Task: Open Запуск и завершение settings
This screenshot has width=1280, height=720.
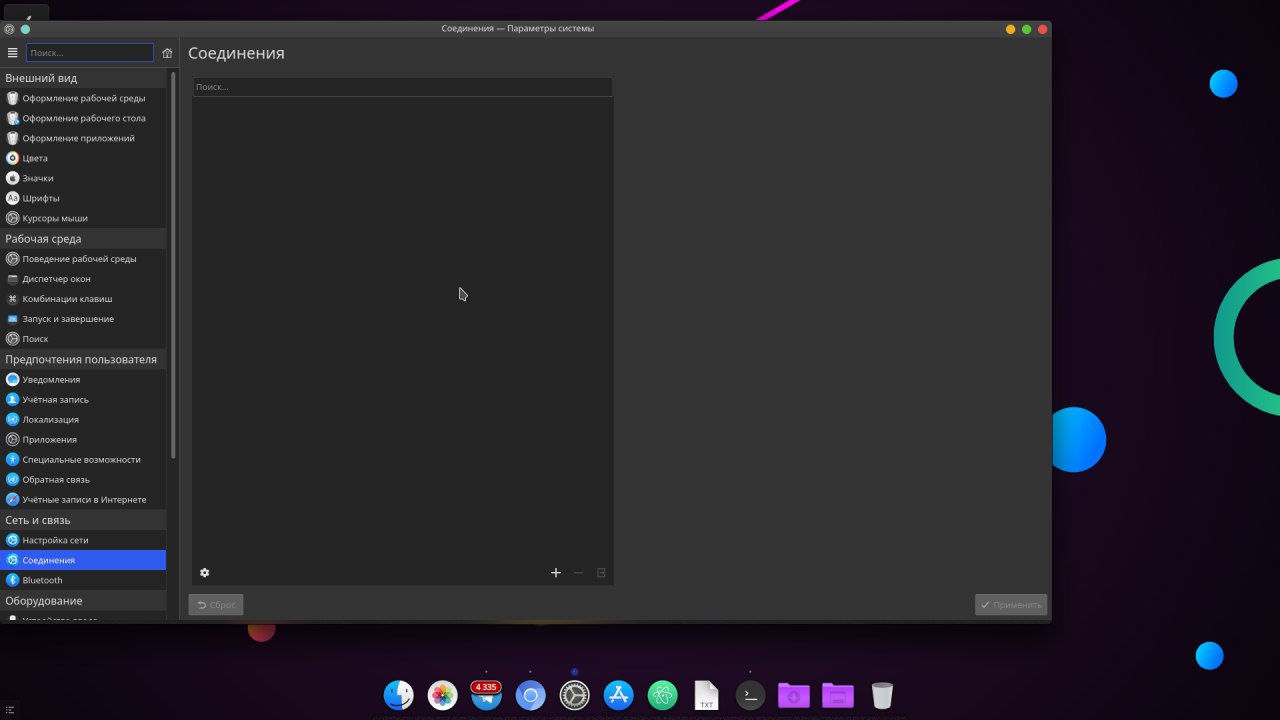Action: 83,319
